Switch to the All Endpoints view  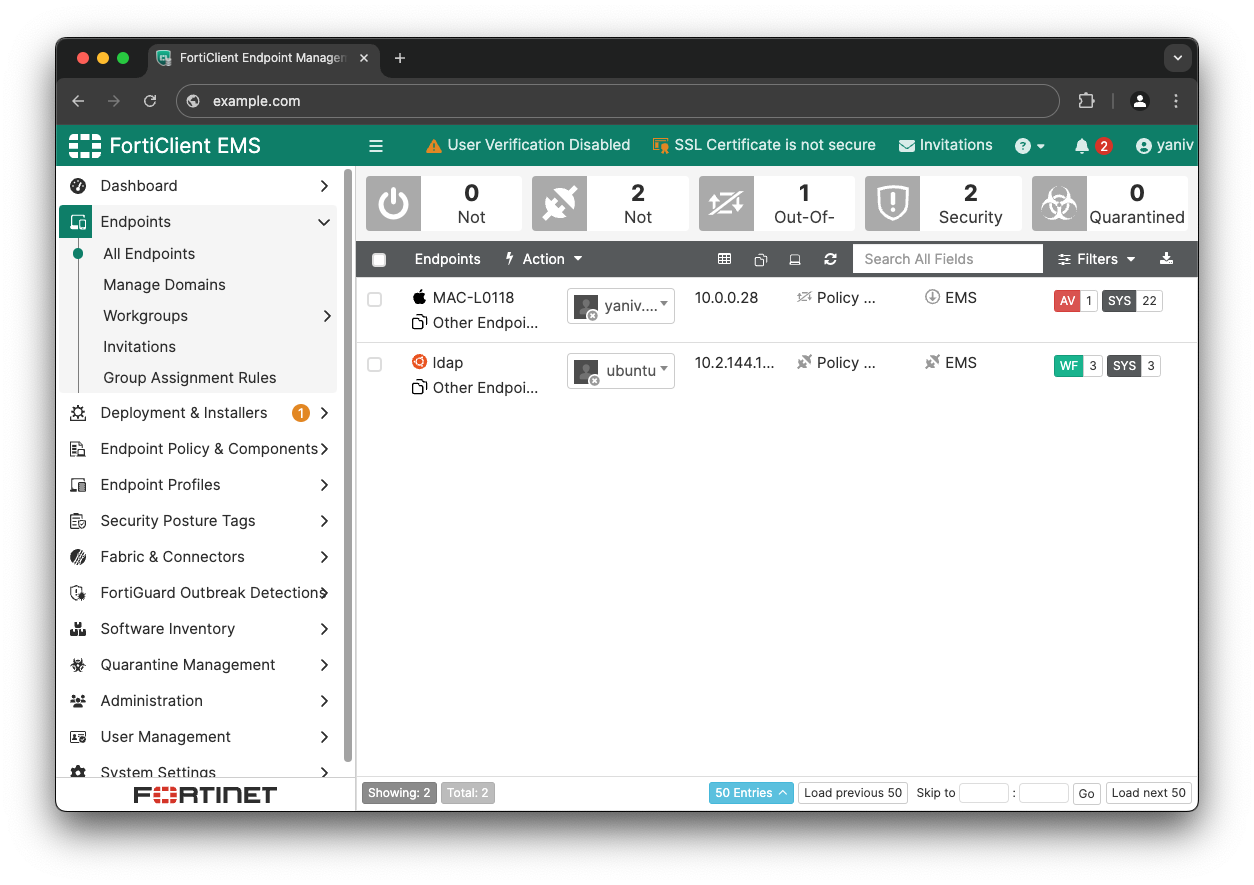[x=151, y=253]
